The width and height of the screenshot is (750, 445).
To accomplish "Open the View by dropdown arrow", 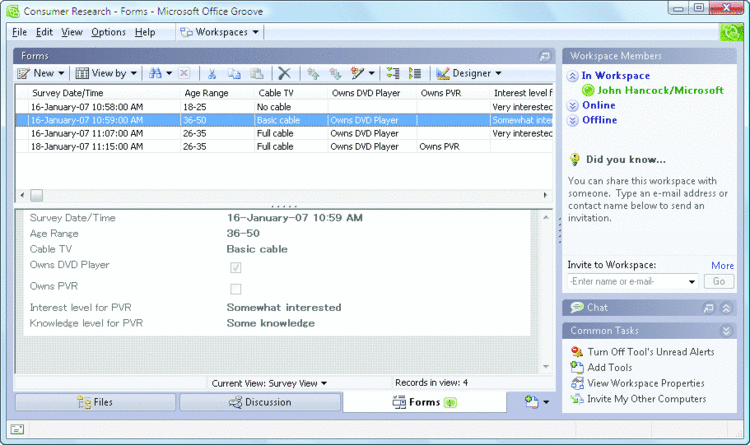I will (133, 73).
